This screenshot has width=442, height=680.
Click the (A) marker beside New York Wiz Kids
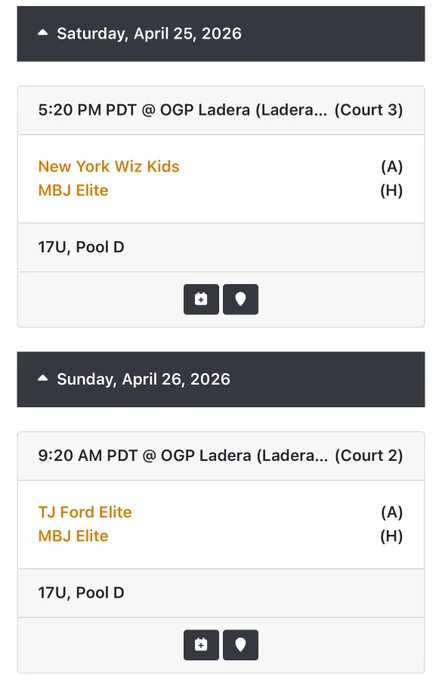(392, 167)
